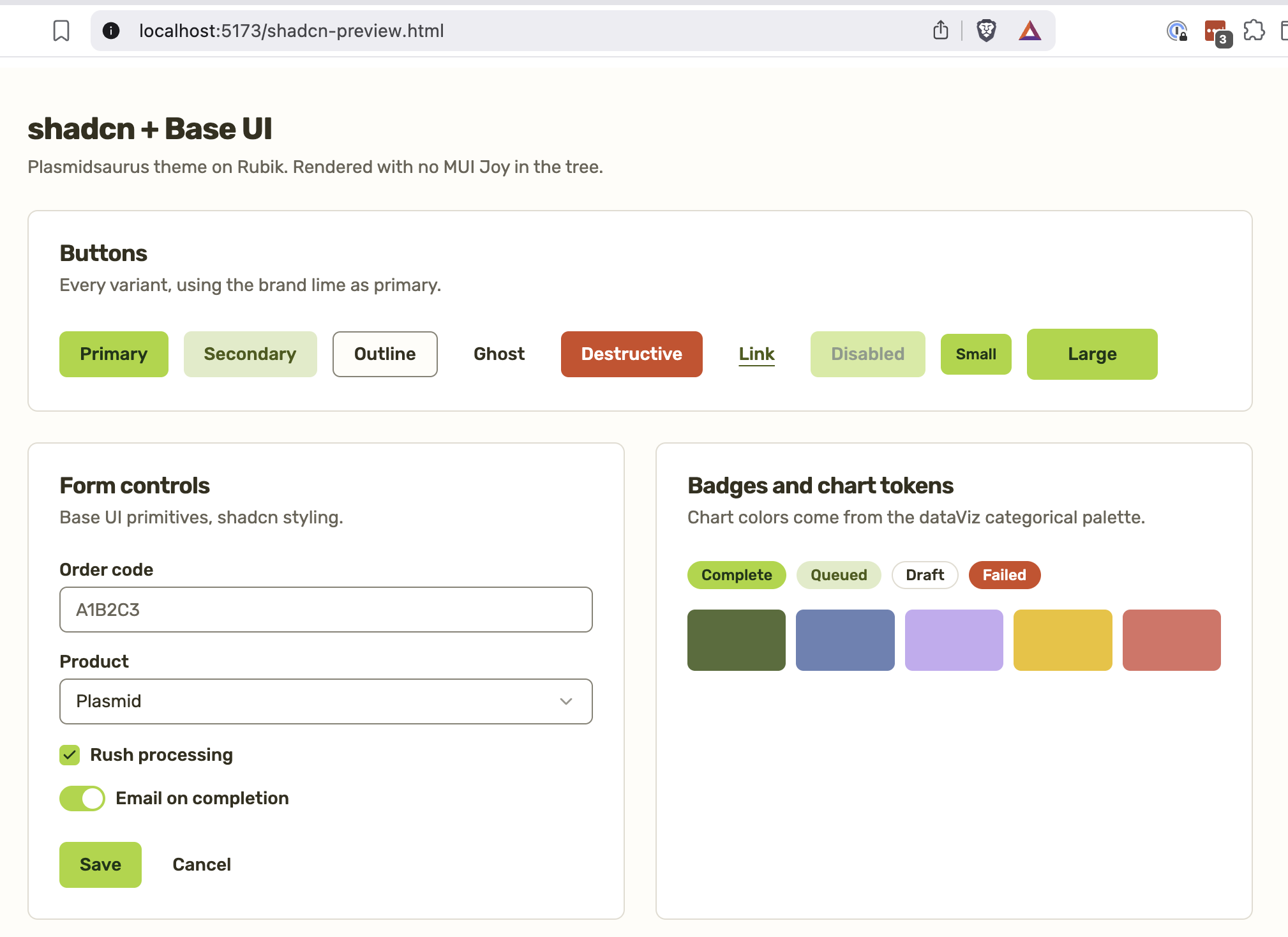Viewport: 1288px width, 937px height.
Task: Pick the dark green chart swatch
Action: pyautogui.click(x=737, y=640)
